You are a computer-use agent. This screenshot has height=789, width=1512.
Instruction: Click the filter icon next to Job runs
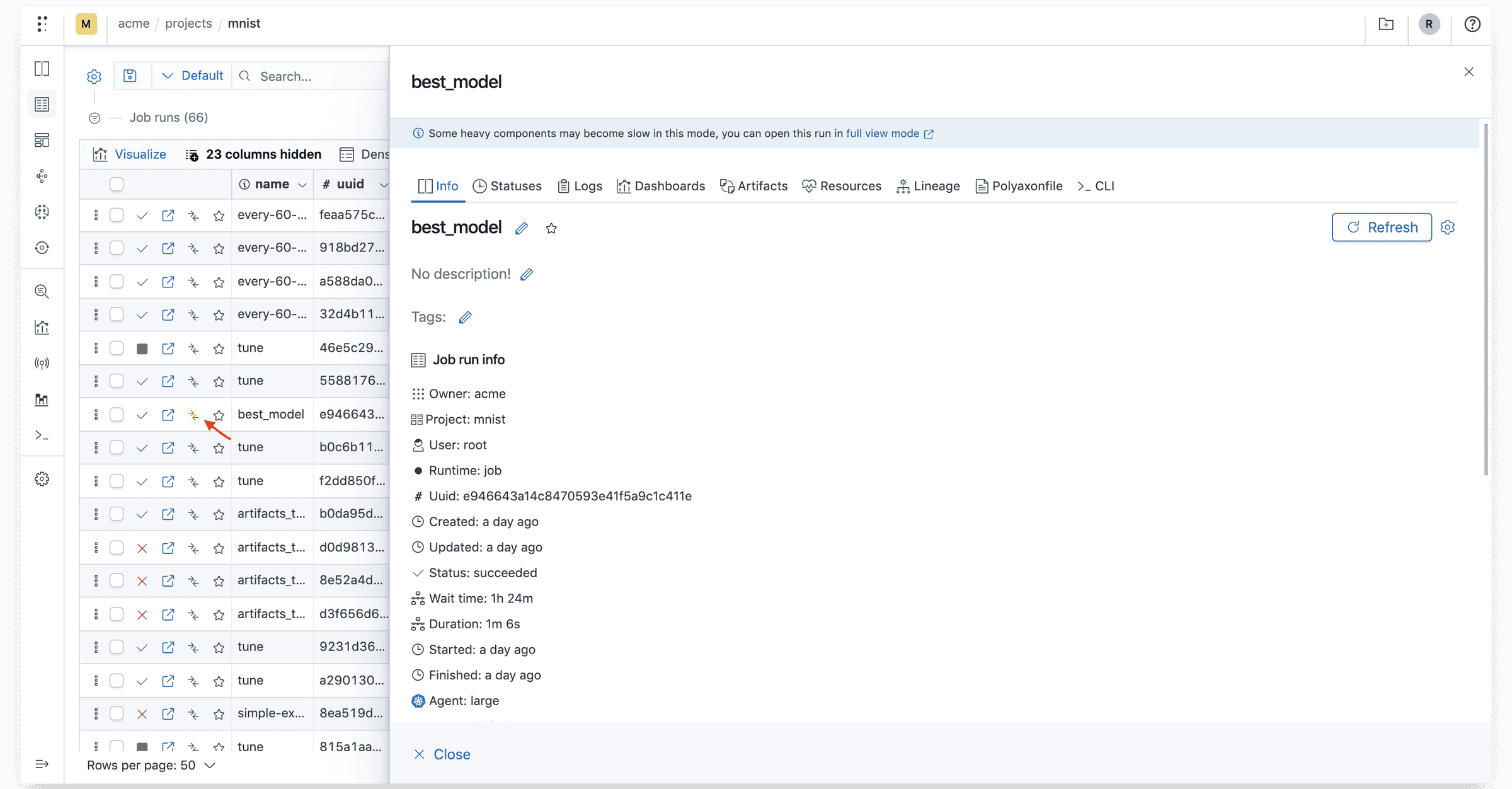tap(94, 118)
